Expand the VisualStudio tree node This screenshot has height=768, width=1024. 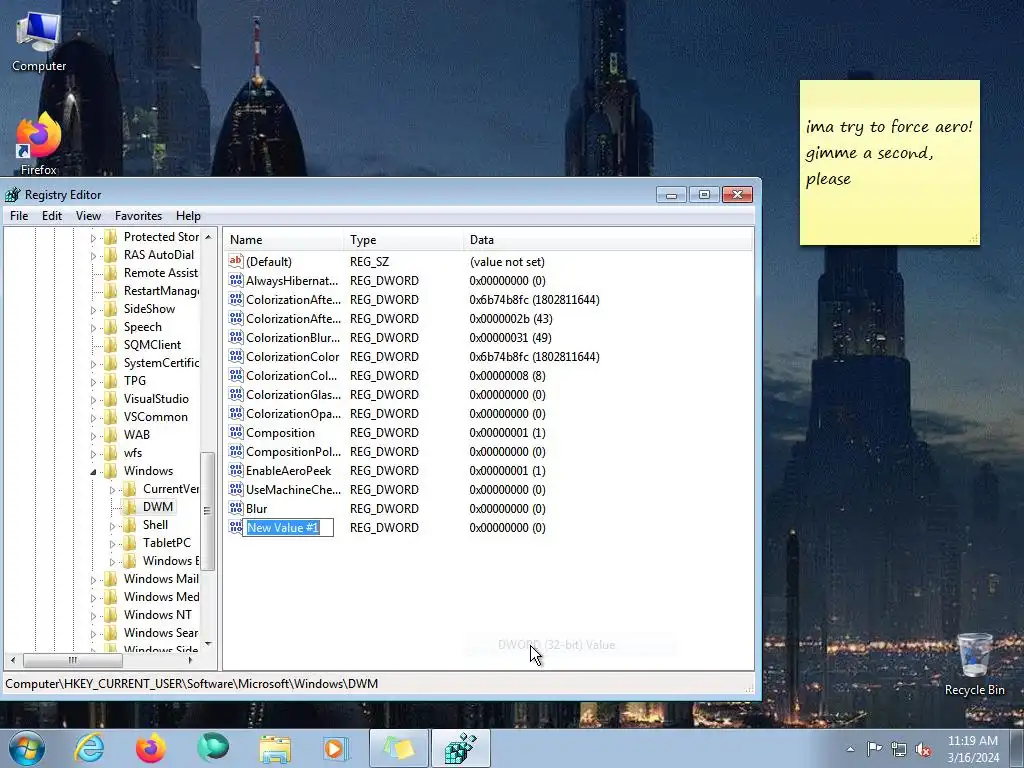[93, 399]
